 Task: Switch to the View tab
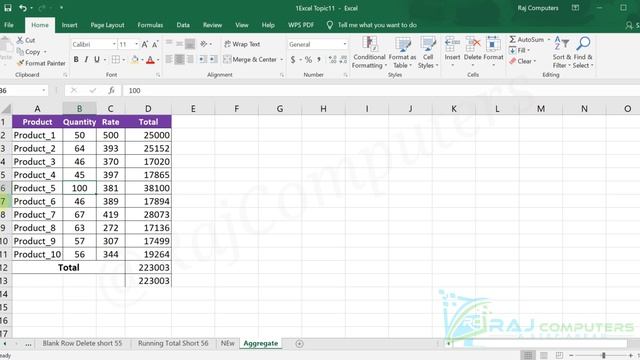pos(242,25)
